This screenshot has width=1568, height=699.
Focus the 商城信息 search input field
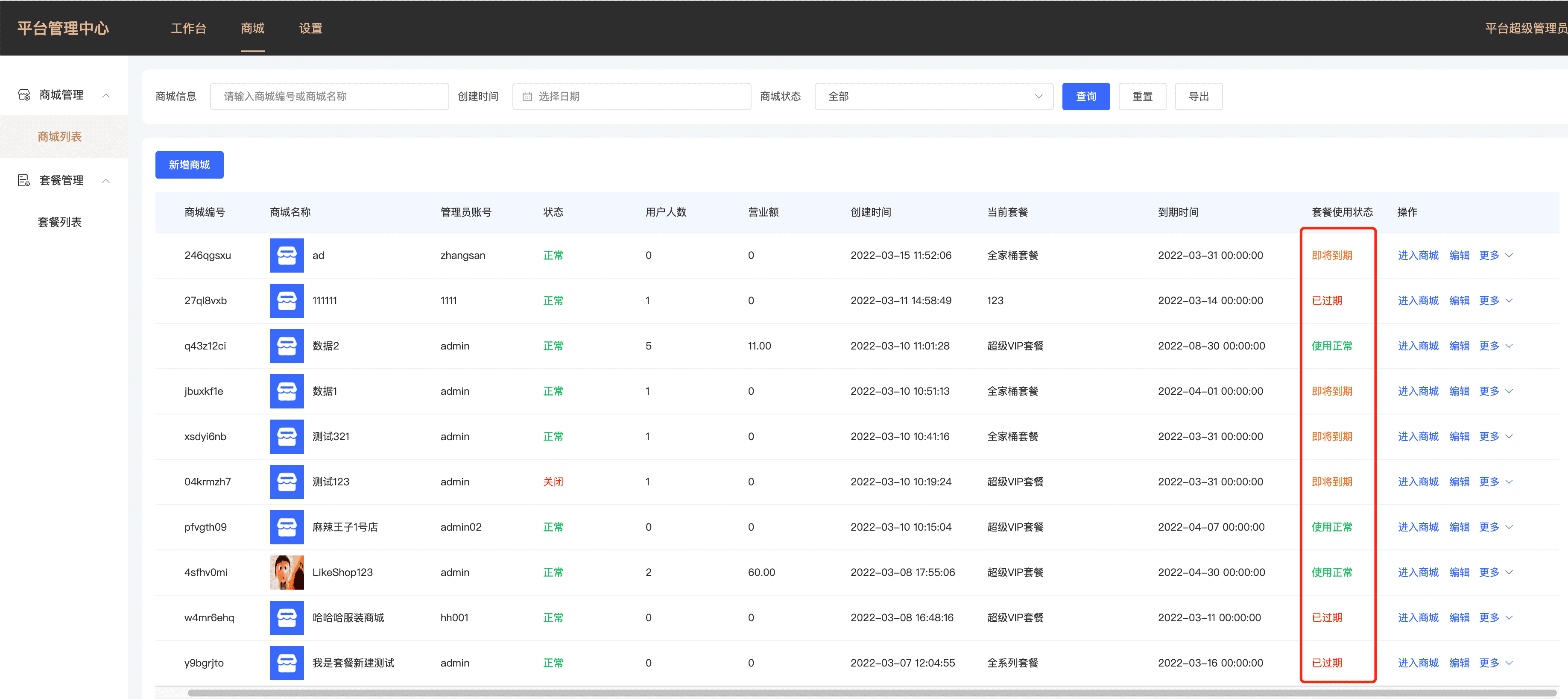(x=329, y=96)
